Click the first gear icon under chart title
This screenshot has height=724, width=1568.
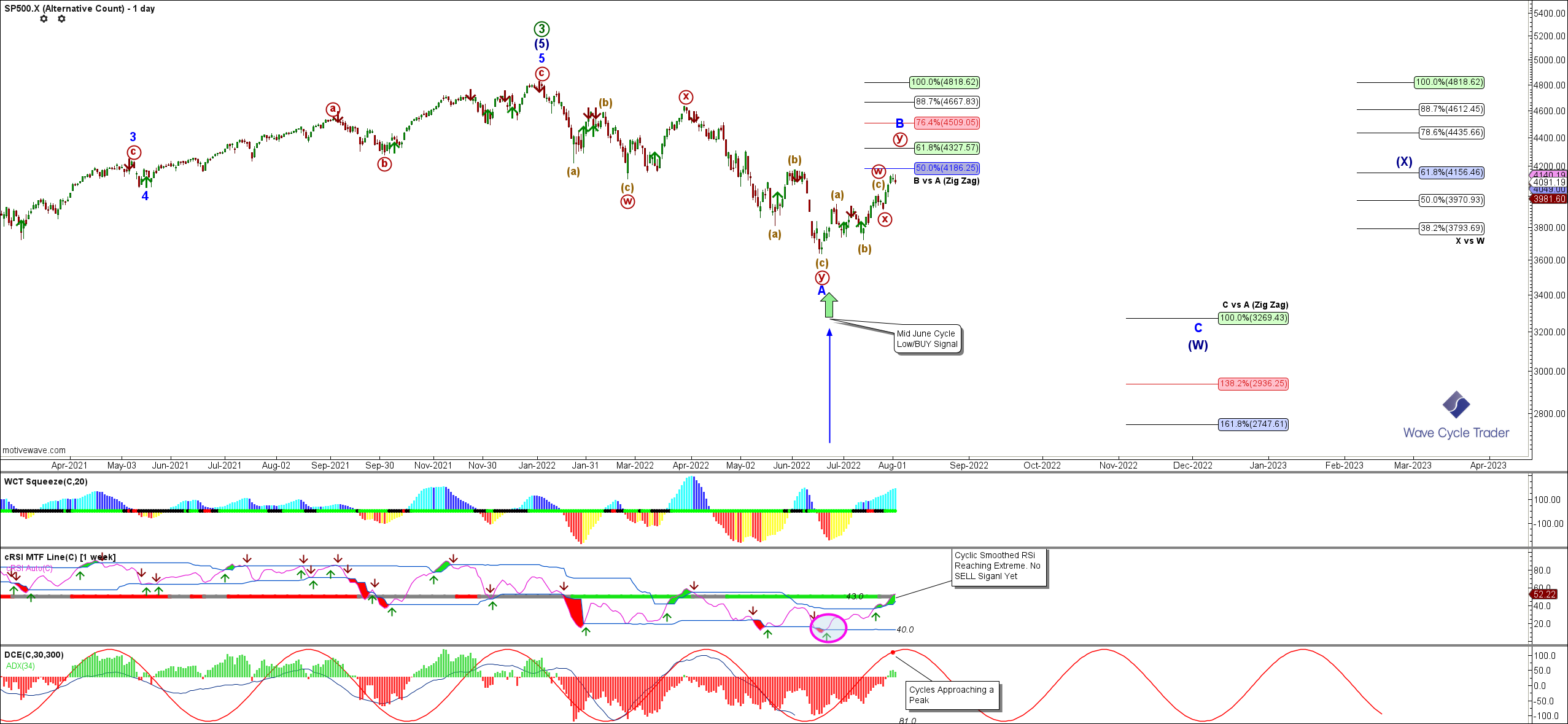coord(43,19)
